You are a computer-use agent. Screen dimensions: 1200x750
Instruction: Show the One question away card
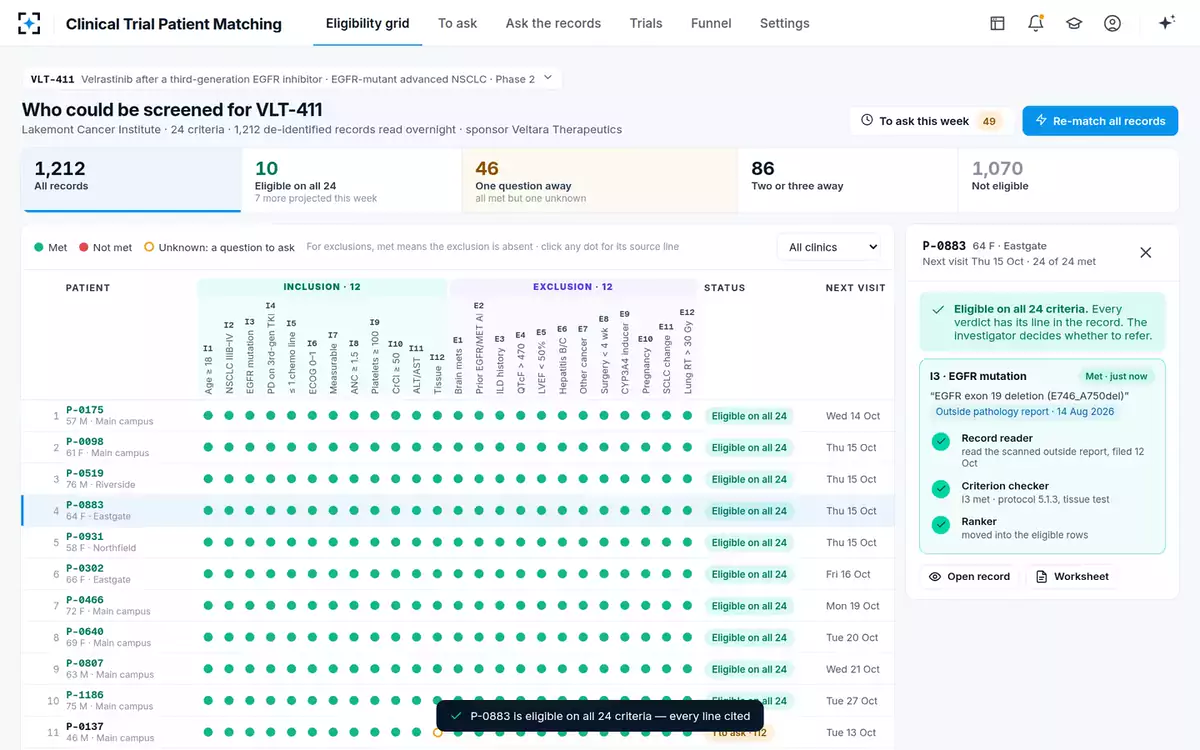tap(599, 180)
